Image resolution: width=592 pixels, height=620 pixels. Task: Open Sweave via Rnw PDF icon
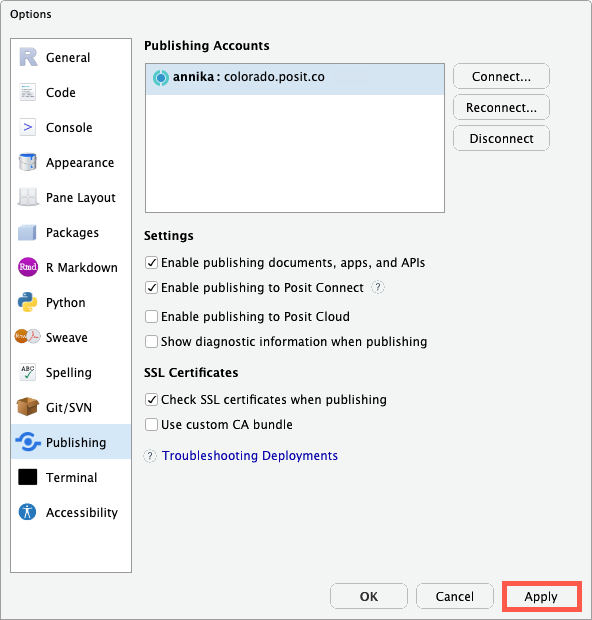point(28,337)
